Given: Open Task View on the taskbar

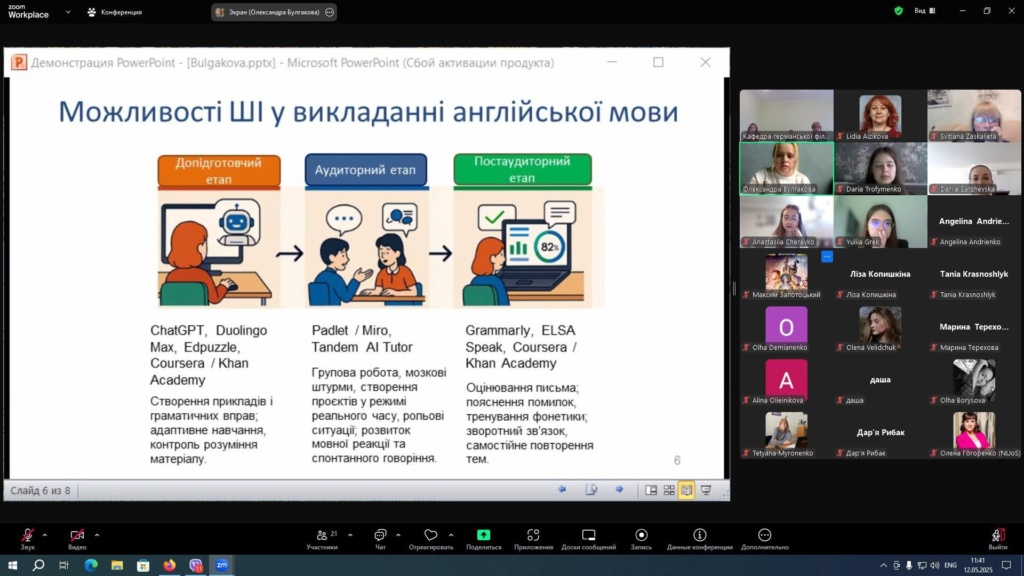Looking at the screenshot, I should tap(64, 565).
